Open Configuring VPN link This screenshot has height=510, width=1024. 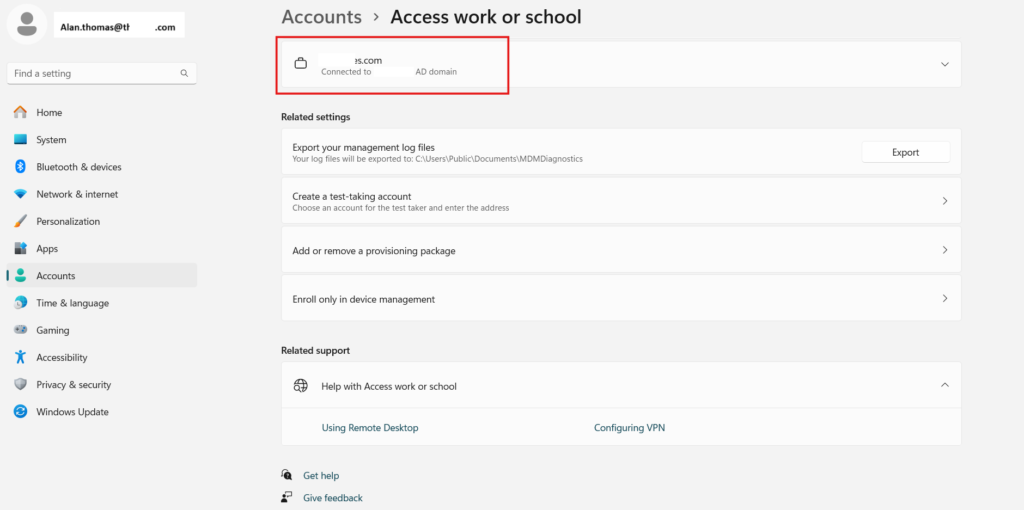point(630,428)
